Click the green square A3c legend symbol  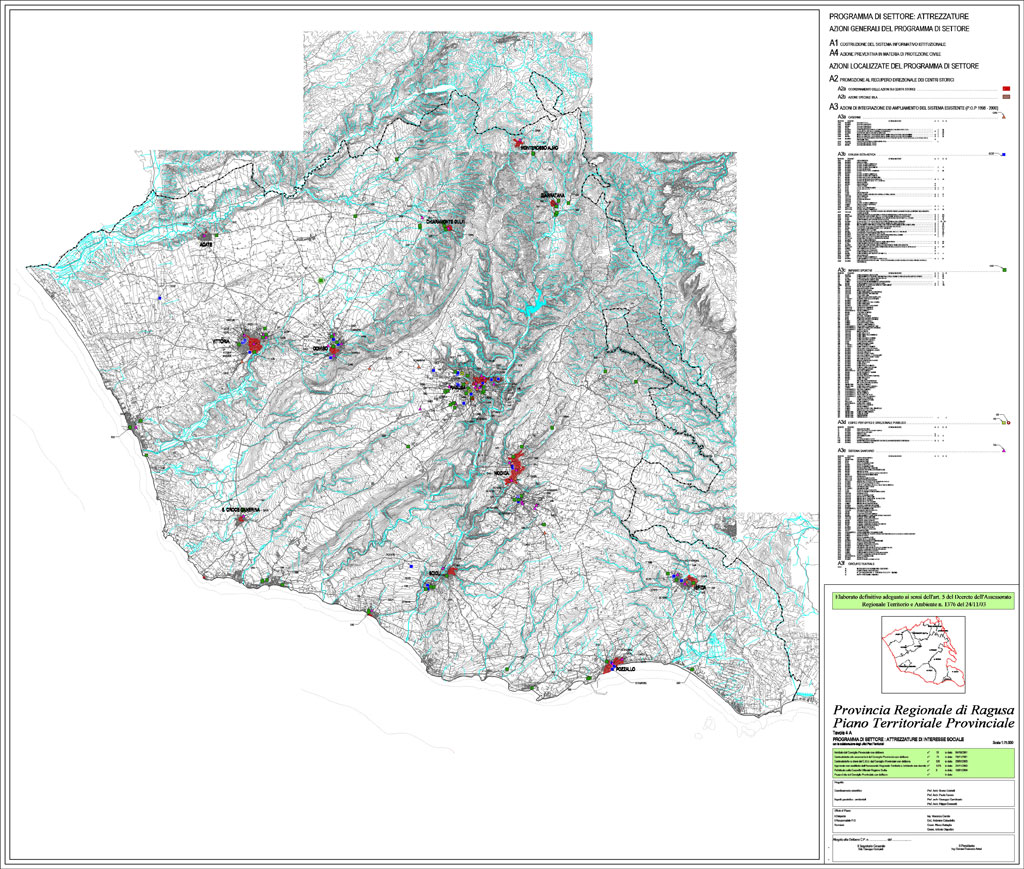(1003, 268)
